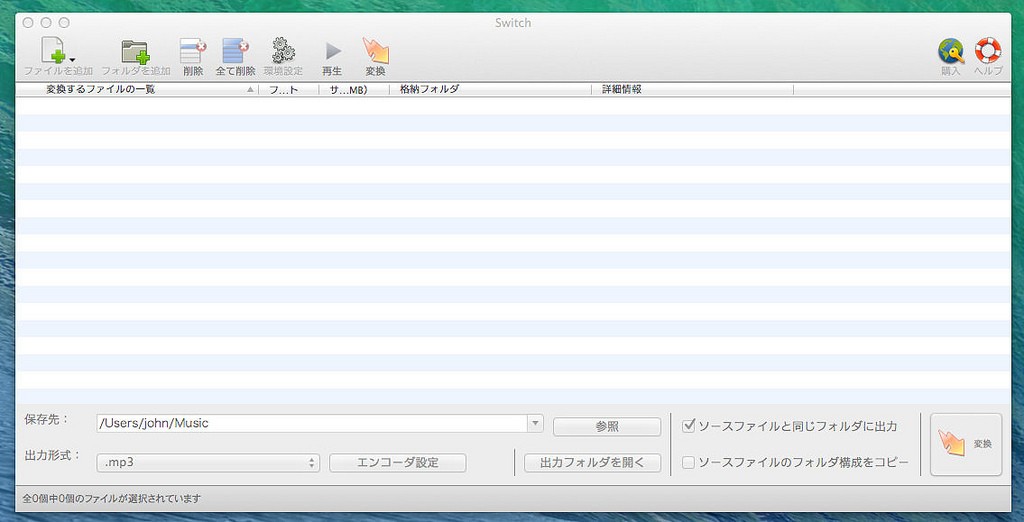Click the status bar text 全0個中0個のファイルが選択されています
The width and height of the screenshot is (1024, 522).
pyautogui.click(x=112, y=498)
